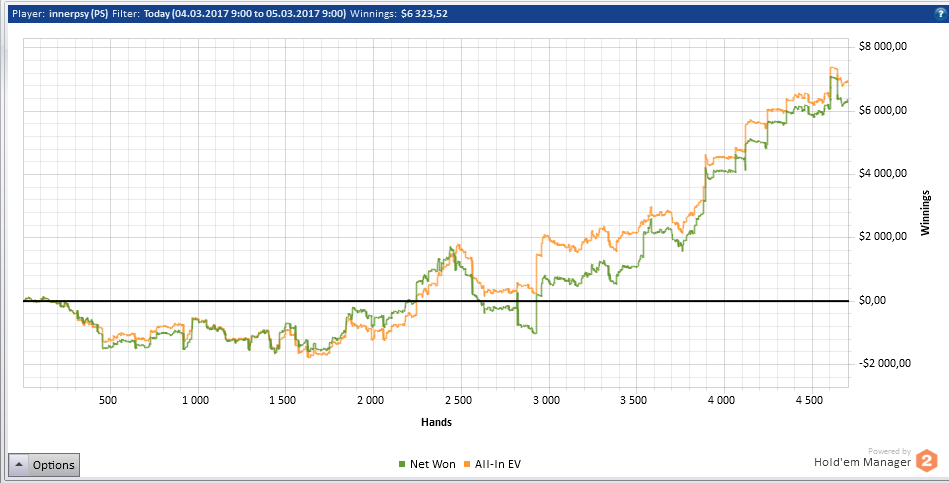Click the 2 000 hands axis label
This screenshot has width=949, height=483.
coord(372,400)
